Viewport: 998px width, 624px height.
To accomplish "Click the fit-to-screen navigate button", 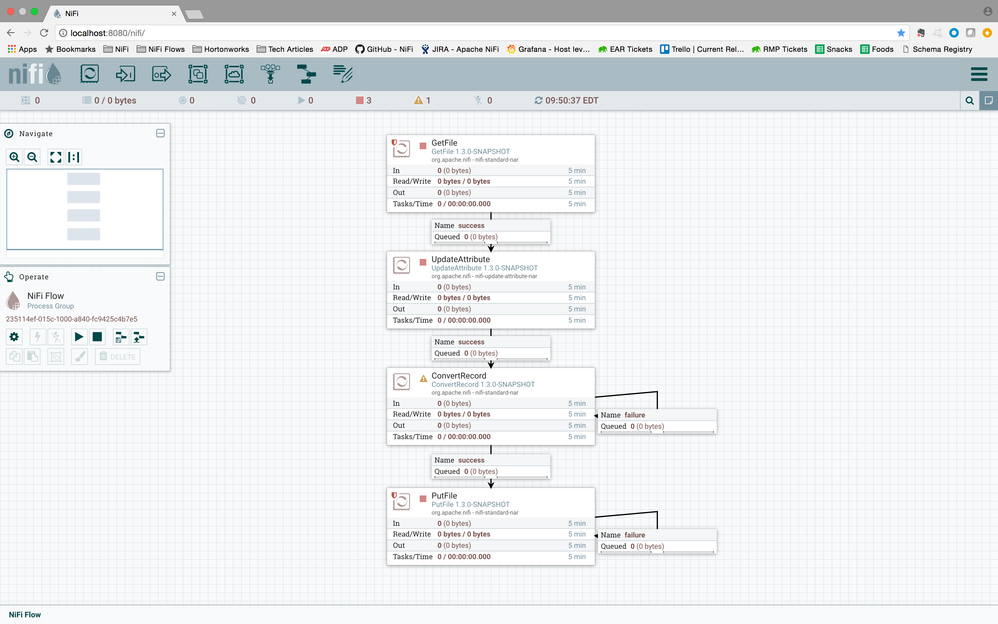I will click(x=56, y=157).
